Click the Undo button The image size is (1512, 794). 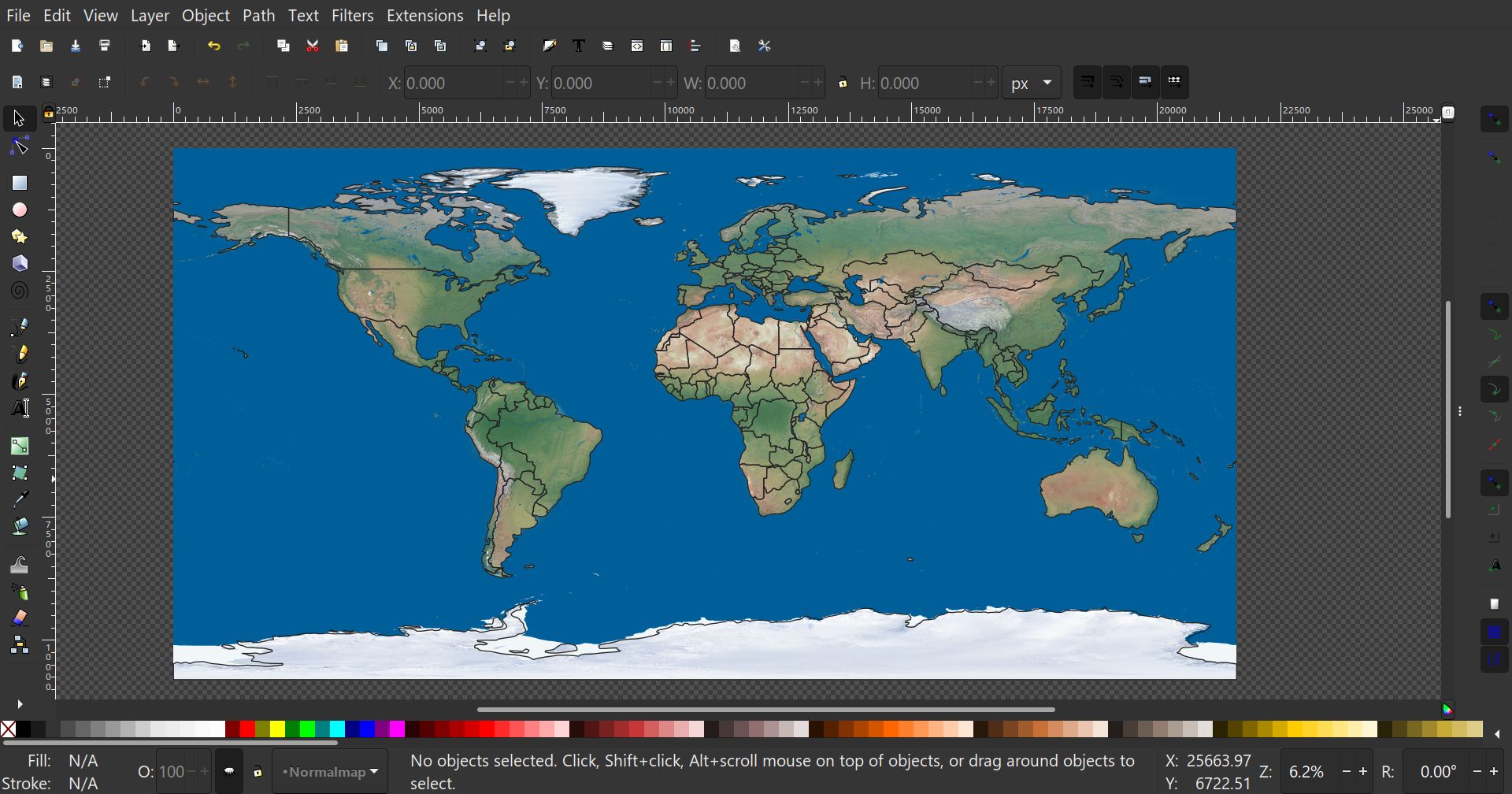coord(215,46)
